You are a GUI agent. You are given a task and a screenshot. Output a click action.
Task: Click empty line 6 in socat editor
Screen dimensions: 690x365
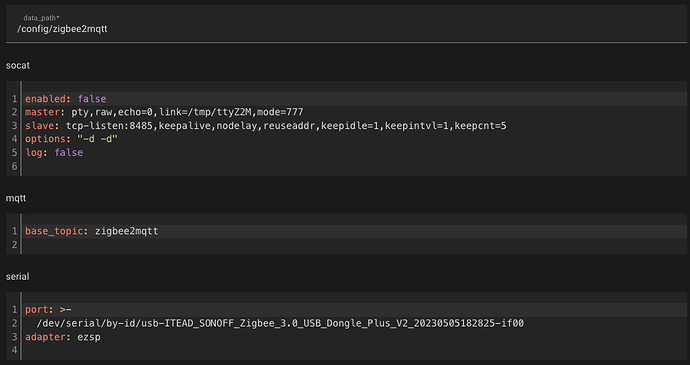click(x=356, y=166)
